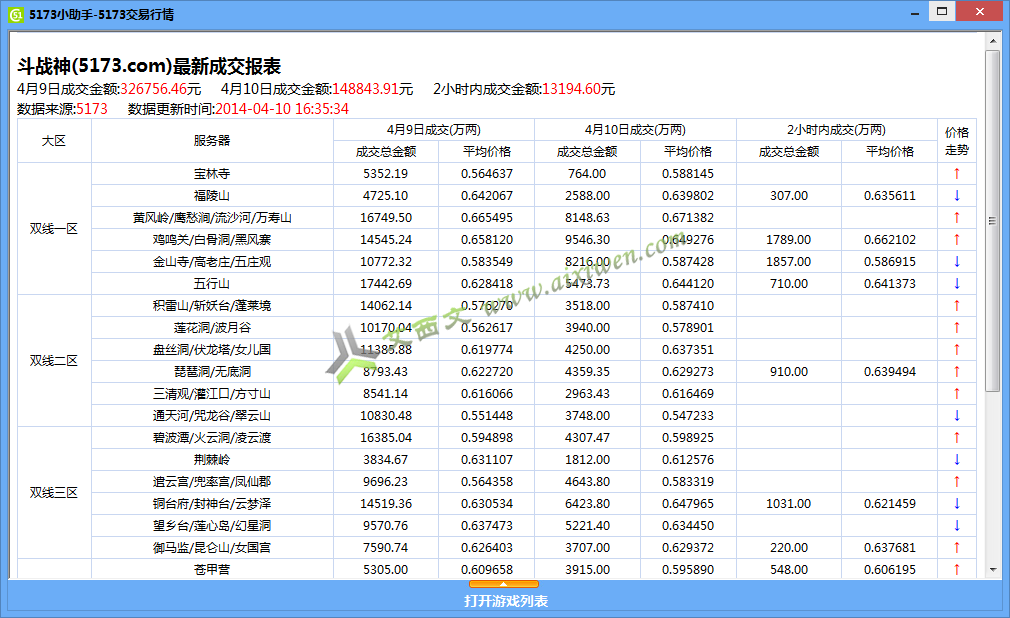Select server name 宝林寺
The height and width of the screenshot is (618, 1010).
(x=212, y=173)
